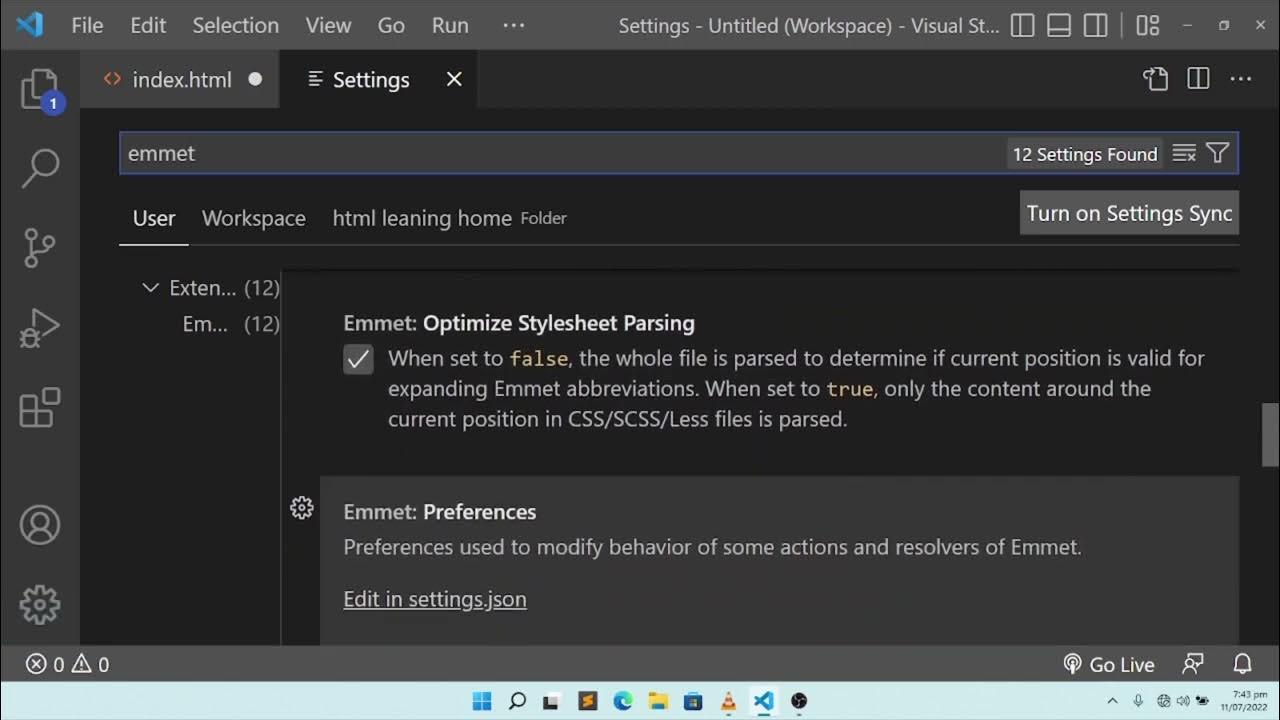Click the Accounts icon in activity bar
Image resolution: width=1280 pixels, height=720 pixels.
pyautogui.click(x=40, y=525)
